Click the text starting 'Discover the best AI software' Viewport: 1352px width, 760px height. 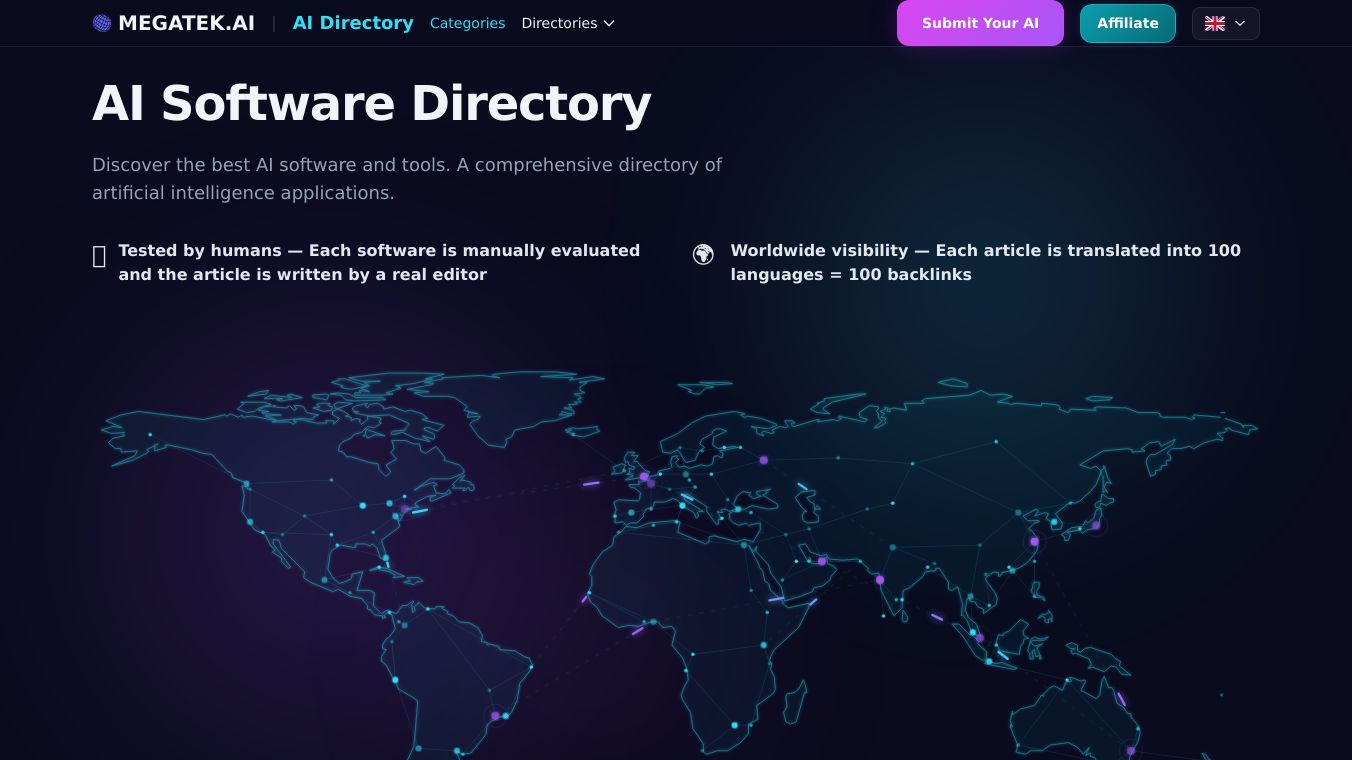pyautogui.click(x=407, y=178)
